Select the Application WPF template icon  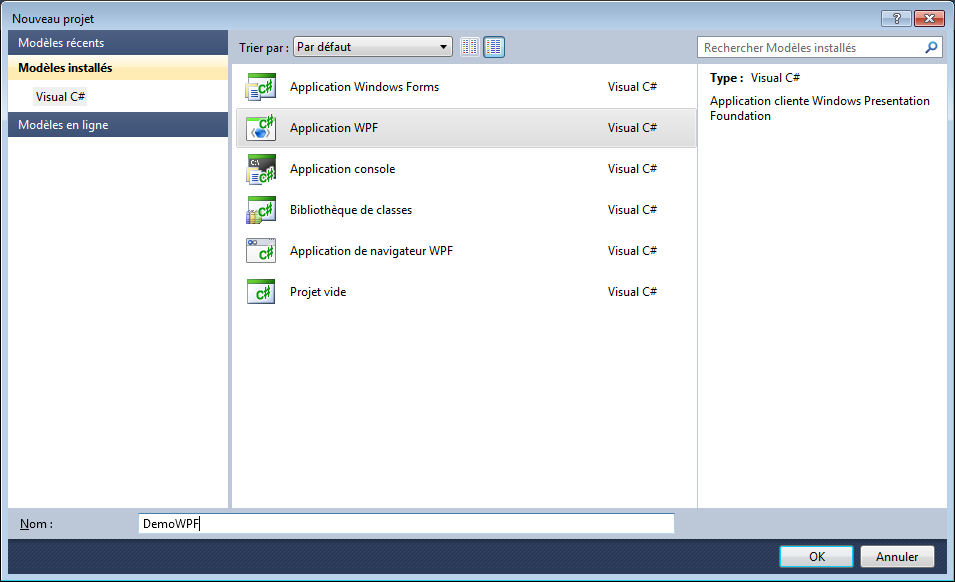[x=260, y=128]
